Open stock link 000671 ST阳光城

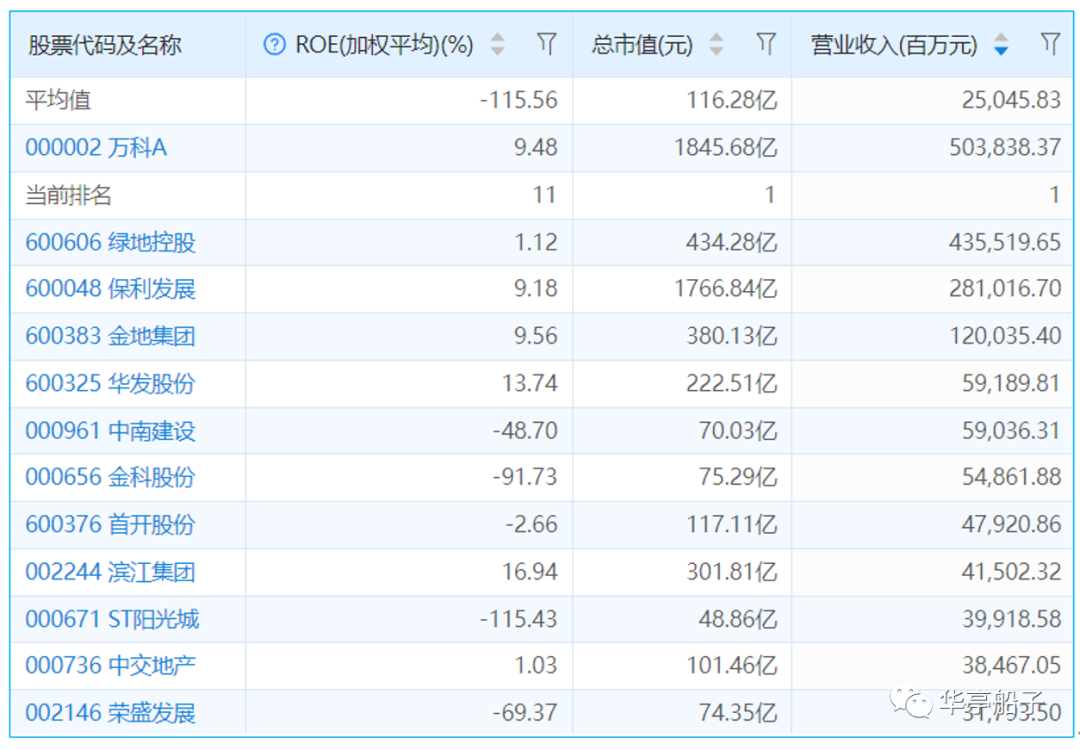pyautogui.click(x=112, y=618)
